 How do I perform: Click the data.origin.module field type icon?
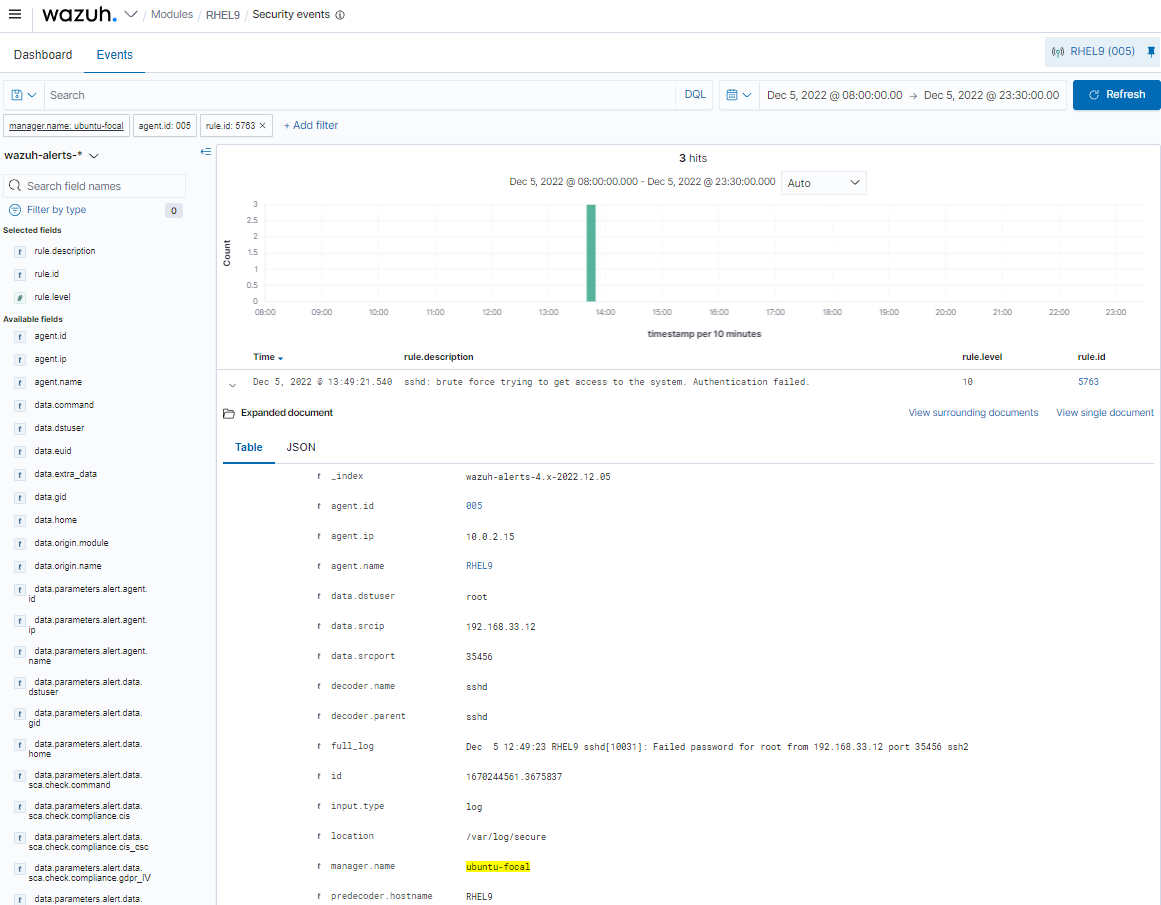click(20, 544)
